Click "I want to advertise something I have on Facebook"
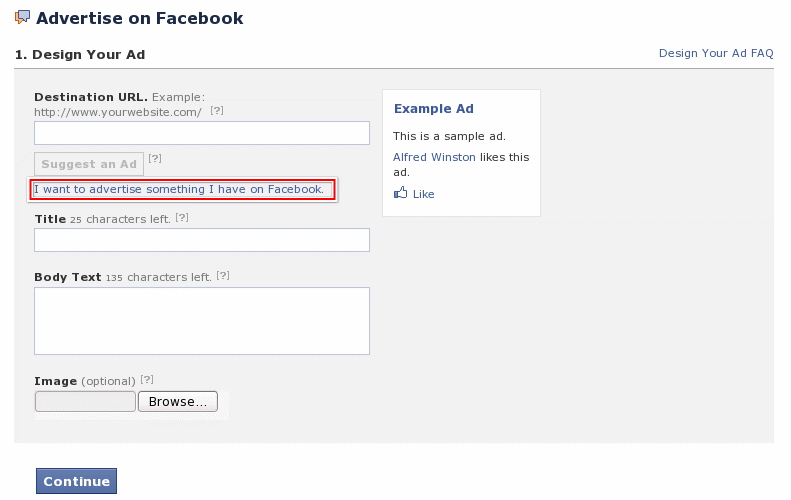Viewport: 791px width, 500px height. pyautogui.click(x=179, y=189)
